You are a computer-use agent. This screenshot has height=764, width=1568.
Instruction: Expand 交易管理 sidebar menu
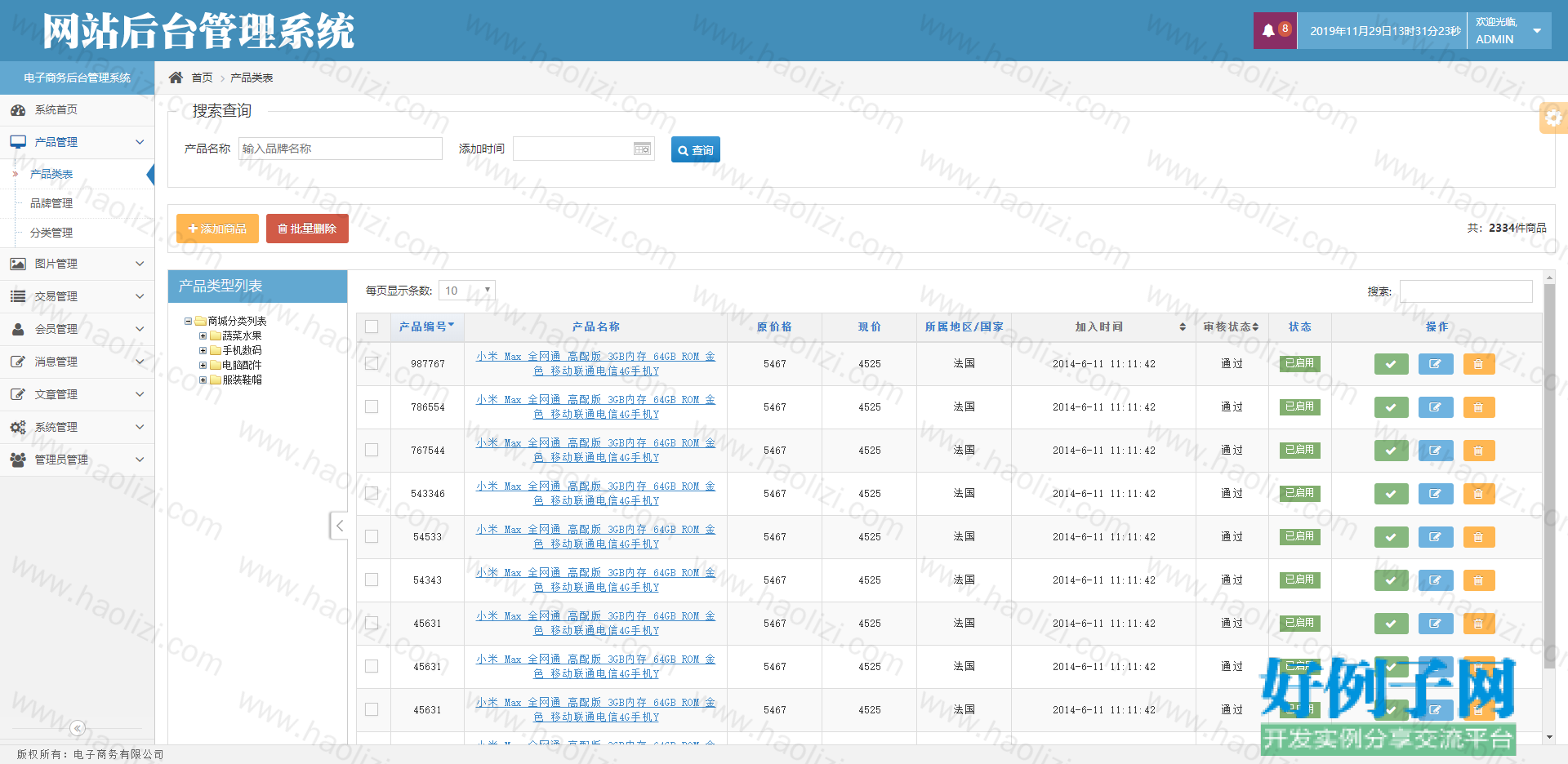click(x=77, y=296)
